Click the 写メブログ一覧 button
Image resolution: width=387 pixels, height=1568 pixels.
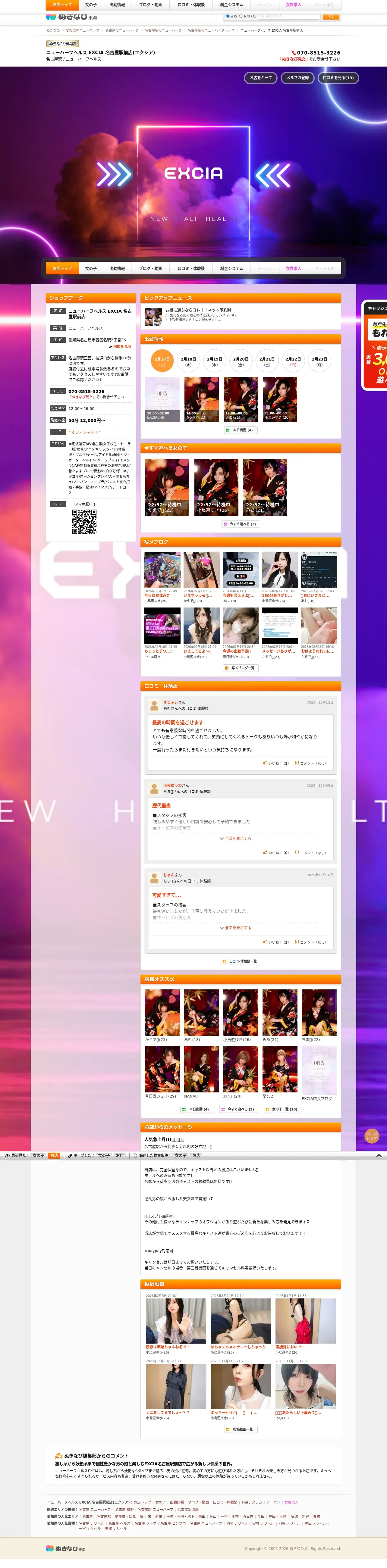click(240, 668)
